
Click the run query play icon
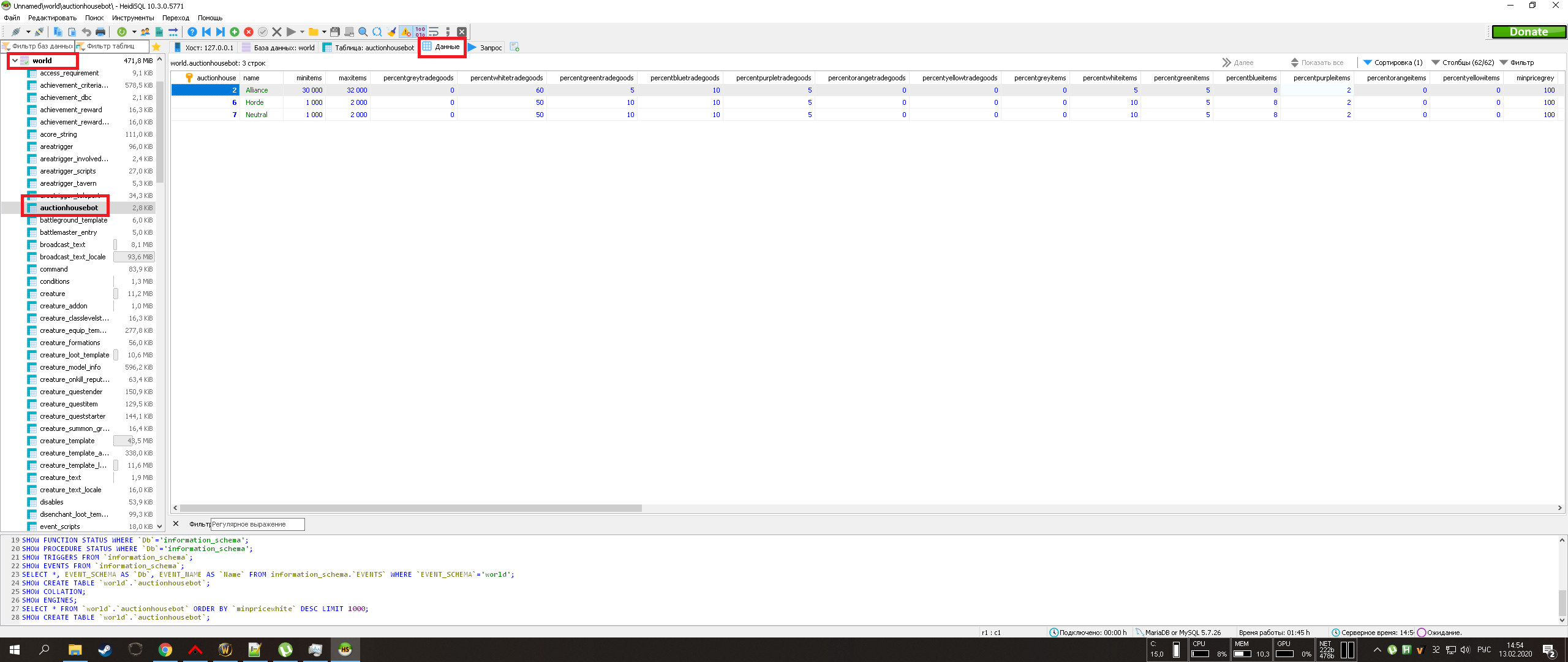291,32
